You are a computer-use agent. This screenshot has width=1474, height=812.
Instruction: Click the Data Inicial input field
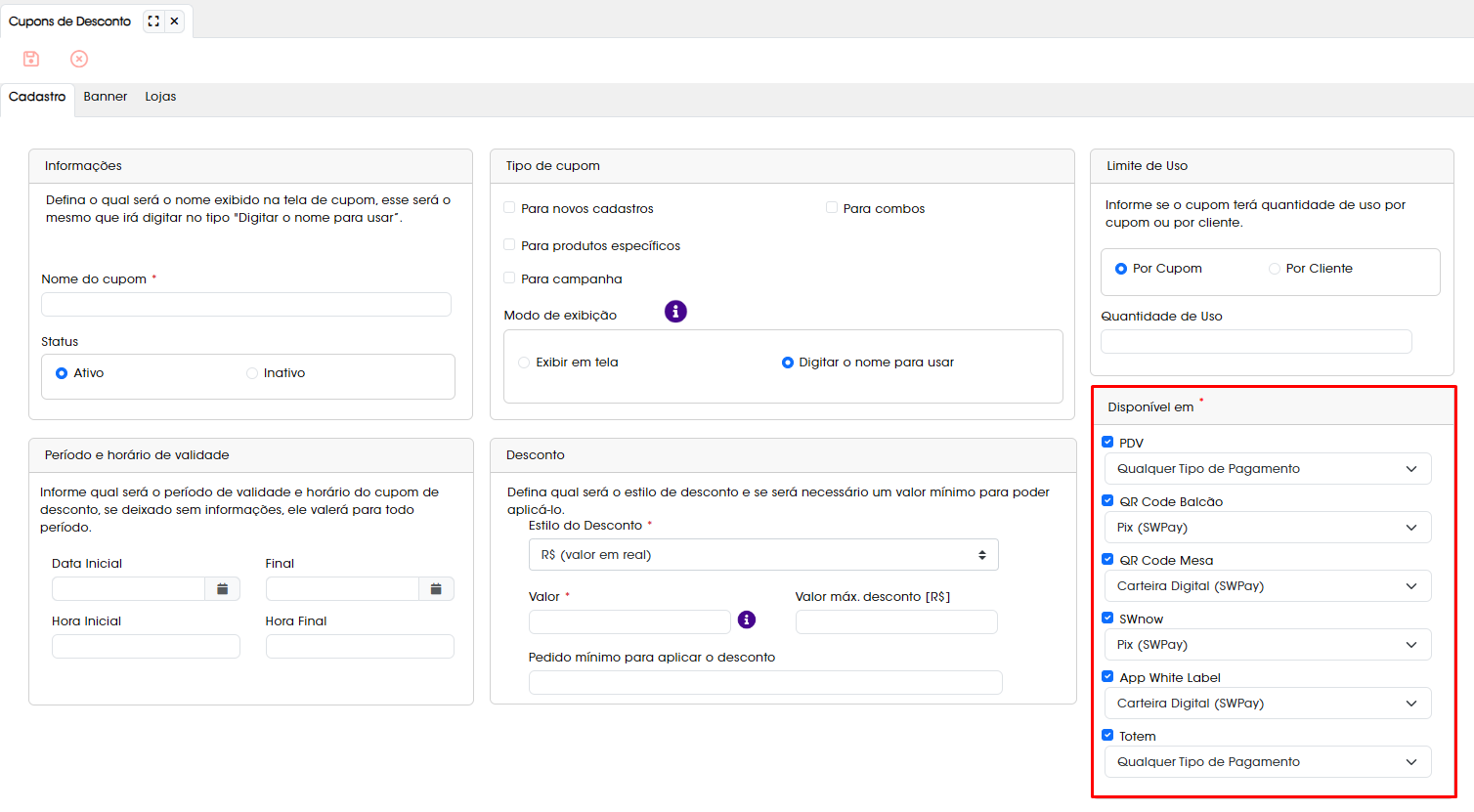click(x=128, y=589)
